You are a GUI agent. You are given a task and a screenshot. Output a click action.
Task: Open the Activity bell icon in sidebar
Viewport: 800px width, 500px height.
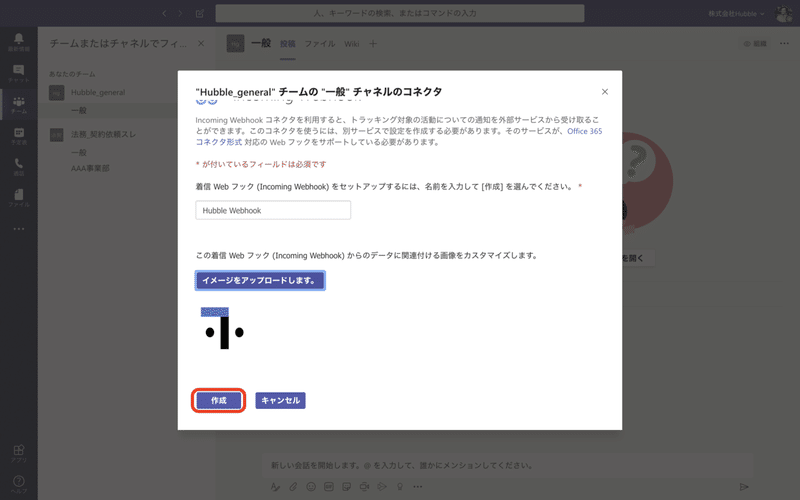click(19, 42)
